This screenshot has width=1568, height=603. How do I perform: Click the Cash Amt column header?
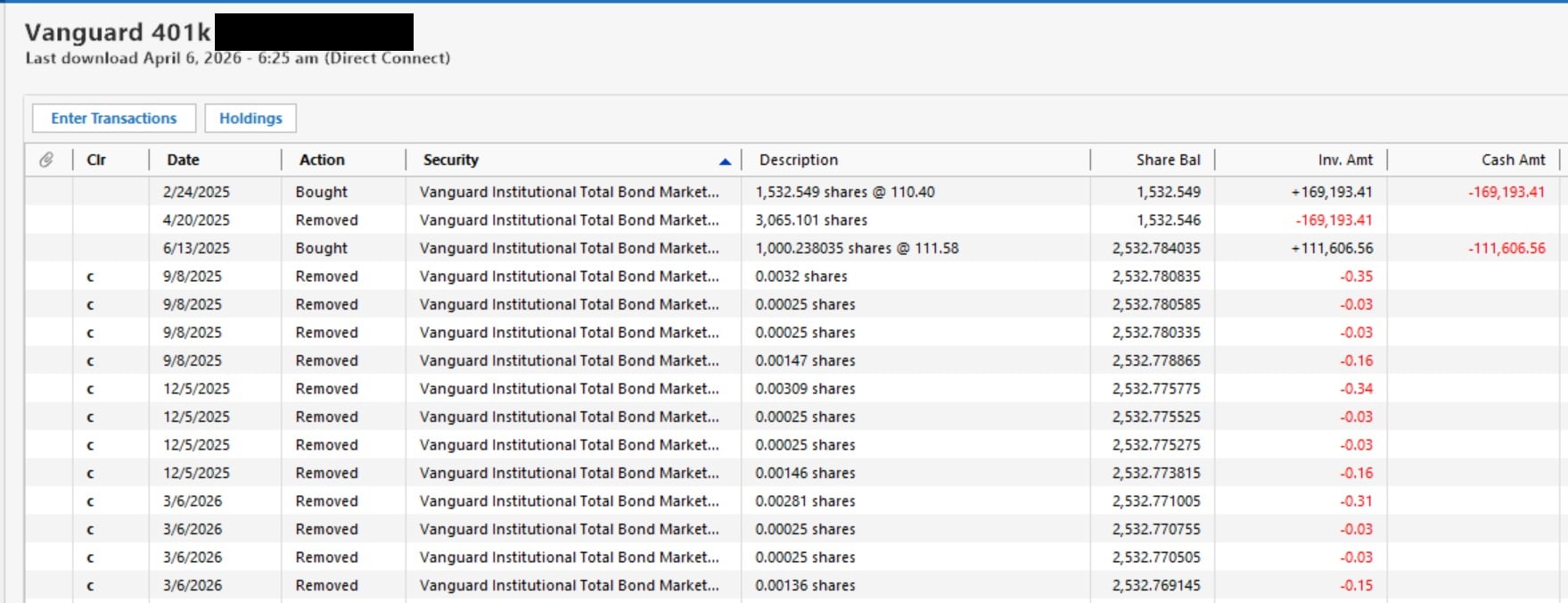[x=1513, y=160]
